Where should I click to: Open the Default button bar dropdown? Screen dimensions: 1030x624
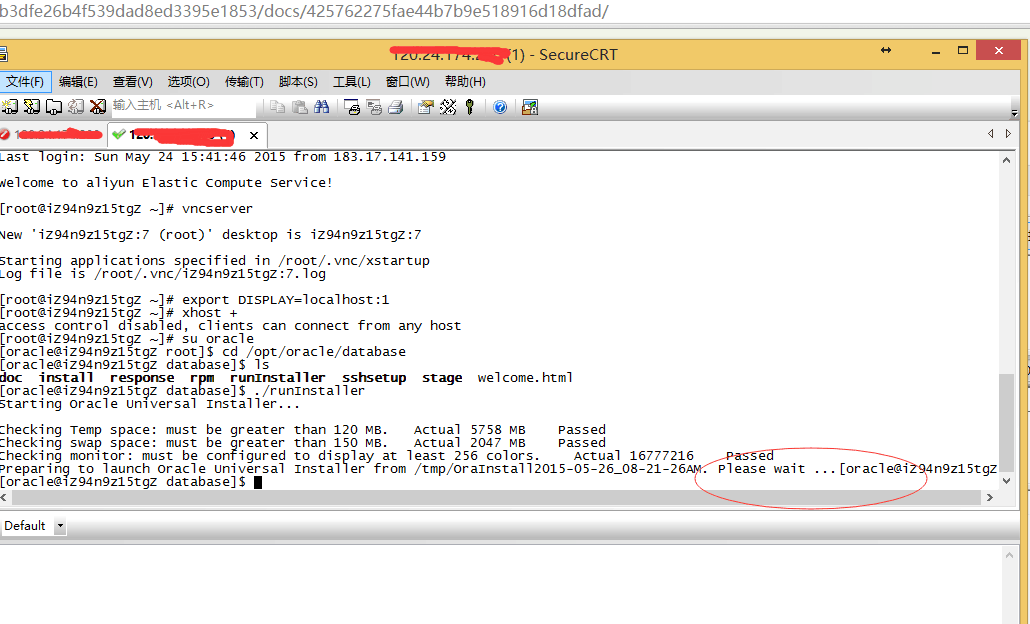60,526
